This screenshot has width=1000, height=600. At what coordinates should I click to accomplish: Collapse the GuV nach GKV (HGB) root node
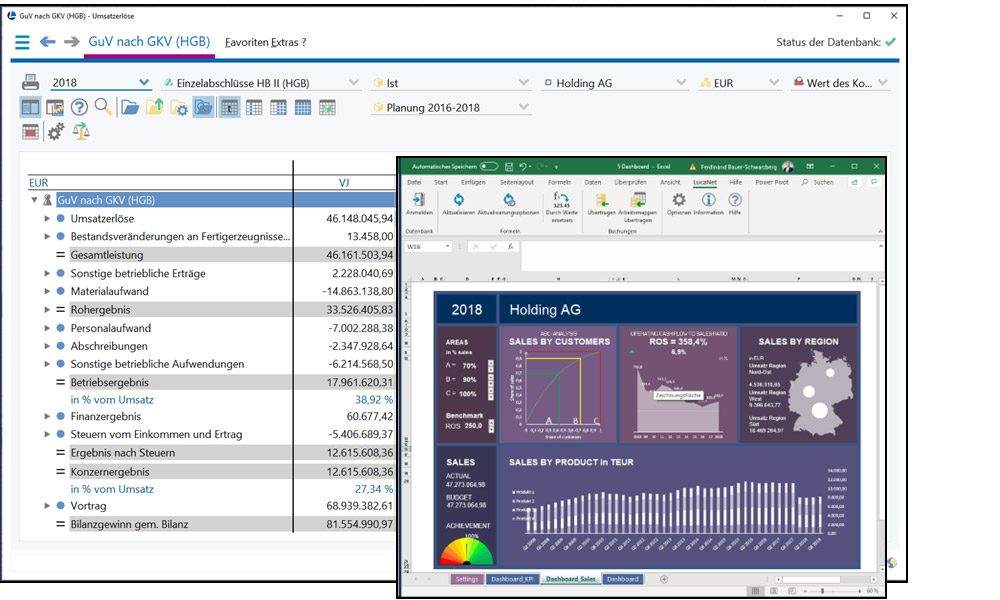pos(34,200)
